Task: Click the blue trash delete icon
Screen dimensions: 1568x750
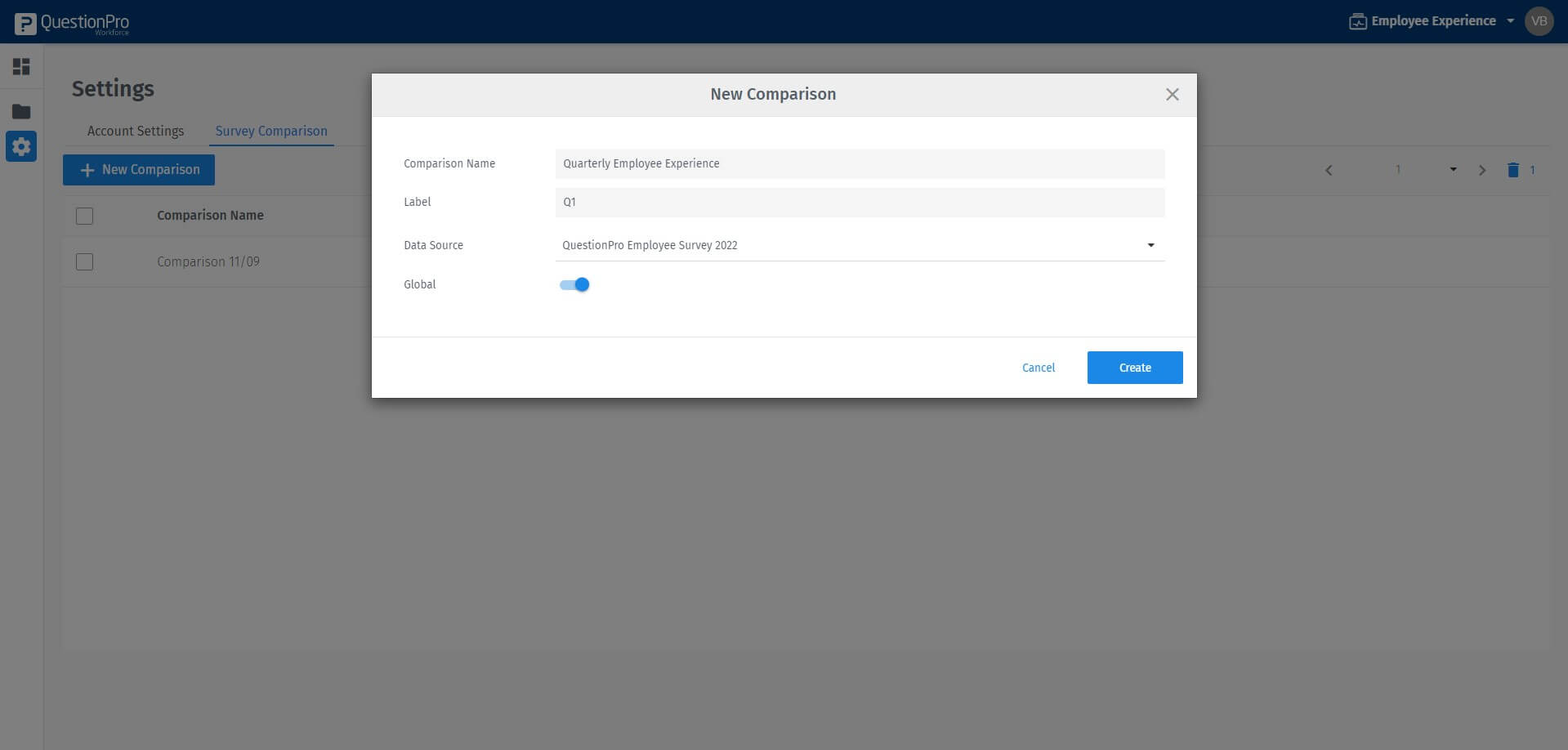Action: tap(1513, 170)
